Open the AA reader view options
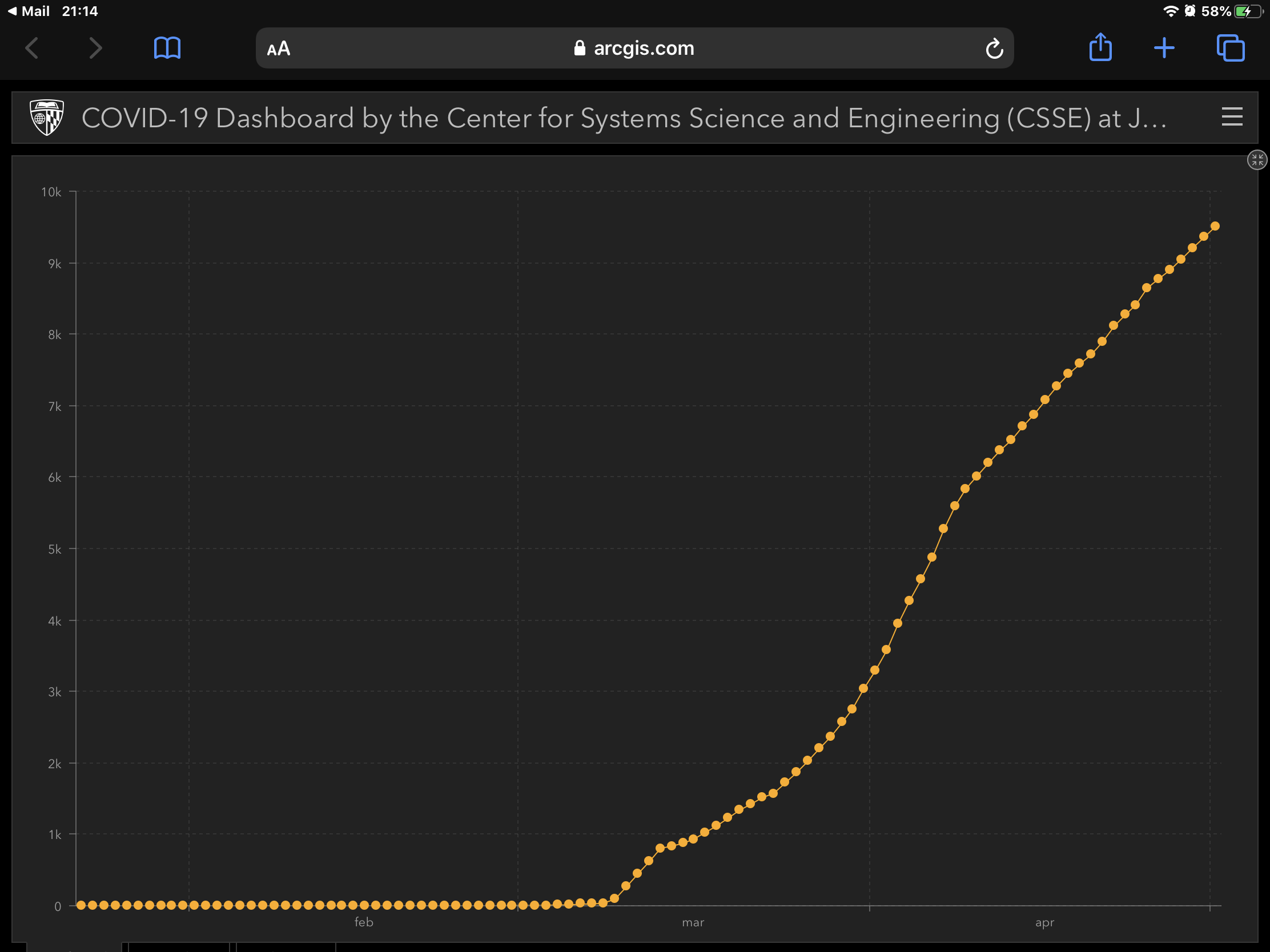Viewport: 1270px width, 952px height. (x=279, y=49)
